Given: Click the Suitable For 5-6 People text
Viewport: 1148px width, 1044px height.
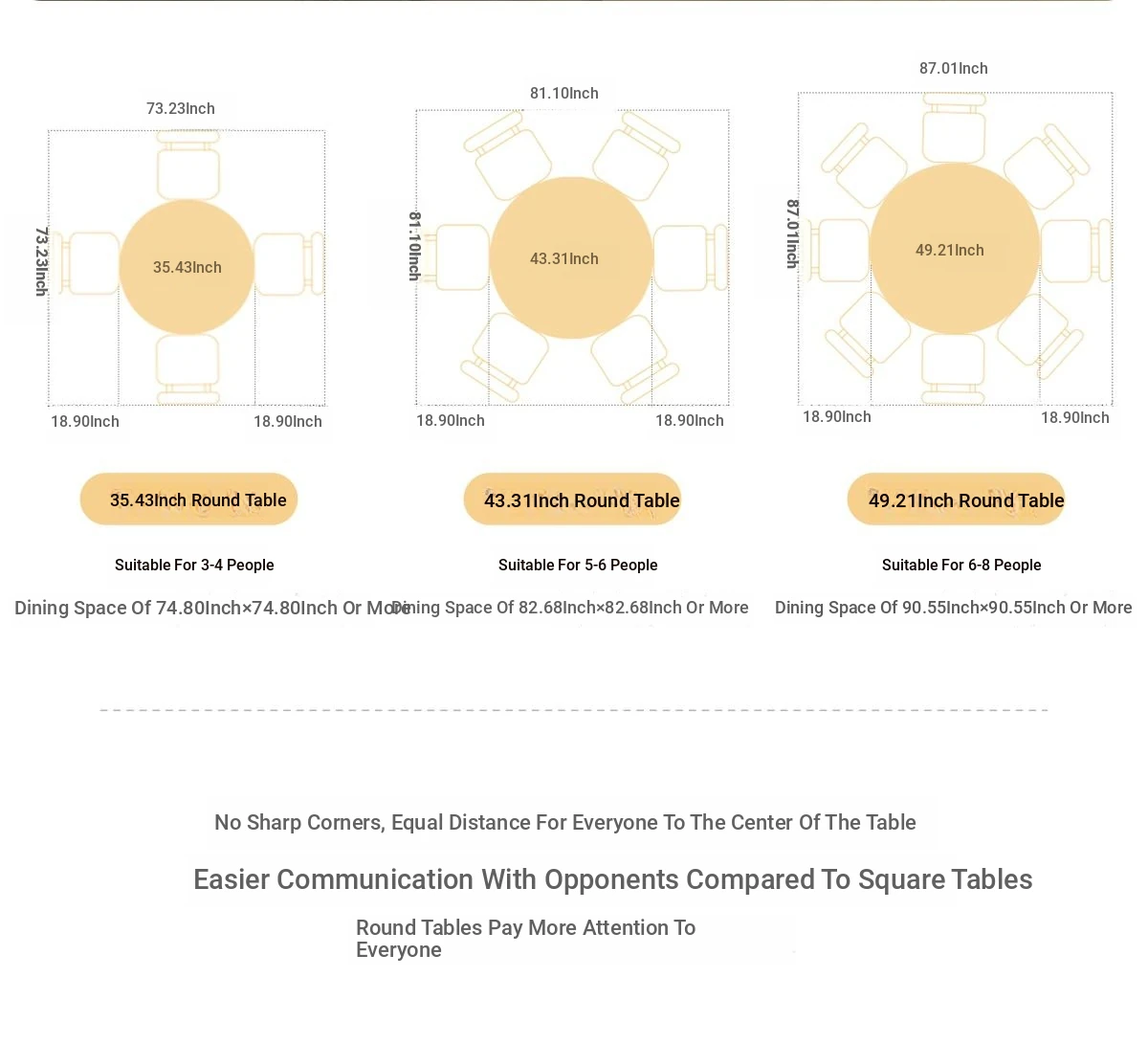Looking at the screenshot, I should [x=578, y=565].
